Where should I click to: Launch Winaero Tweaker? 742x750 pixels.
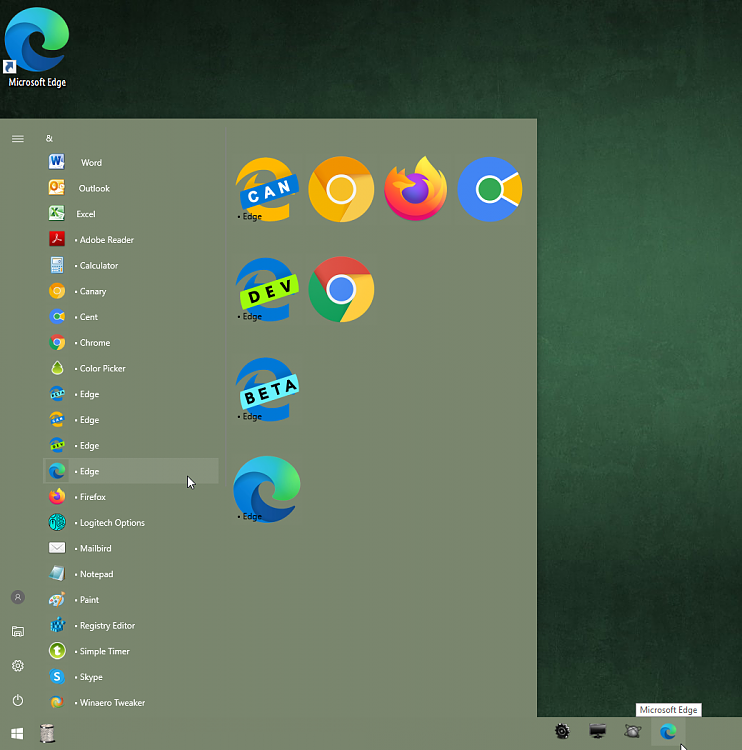[131, 703]
